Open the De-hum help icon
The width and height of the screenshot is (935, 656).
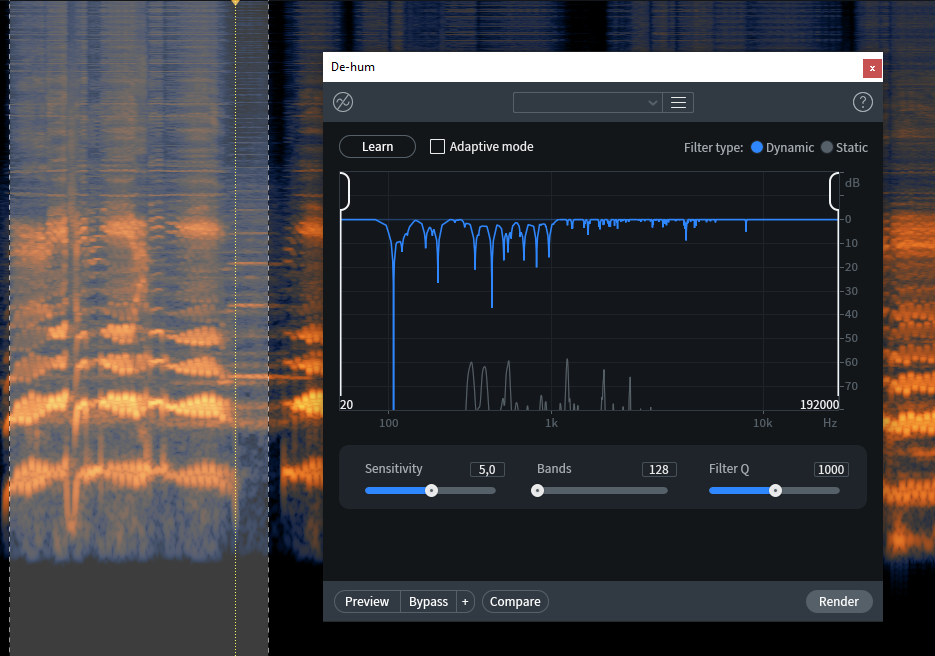[862, 102]
